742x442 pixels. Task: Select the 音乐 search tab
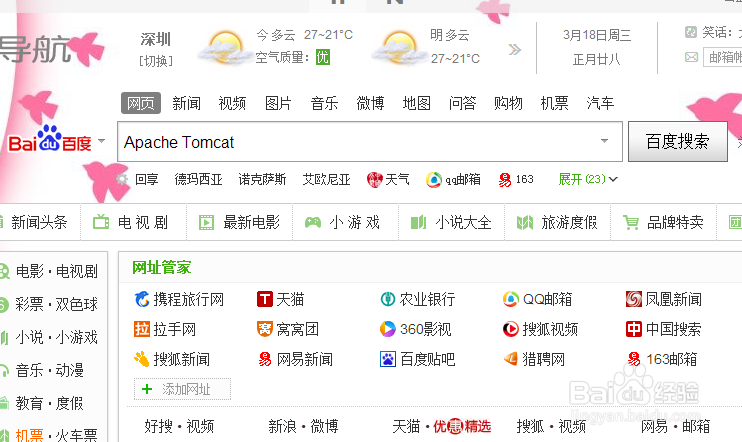pos(324,103)
